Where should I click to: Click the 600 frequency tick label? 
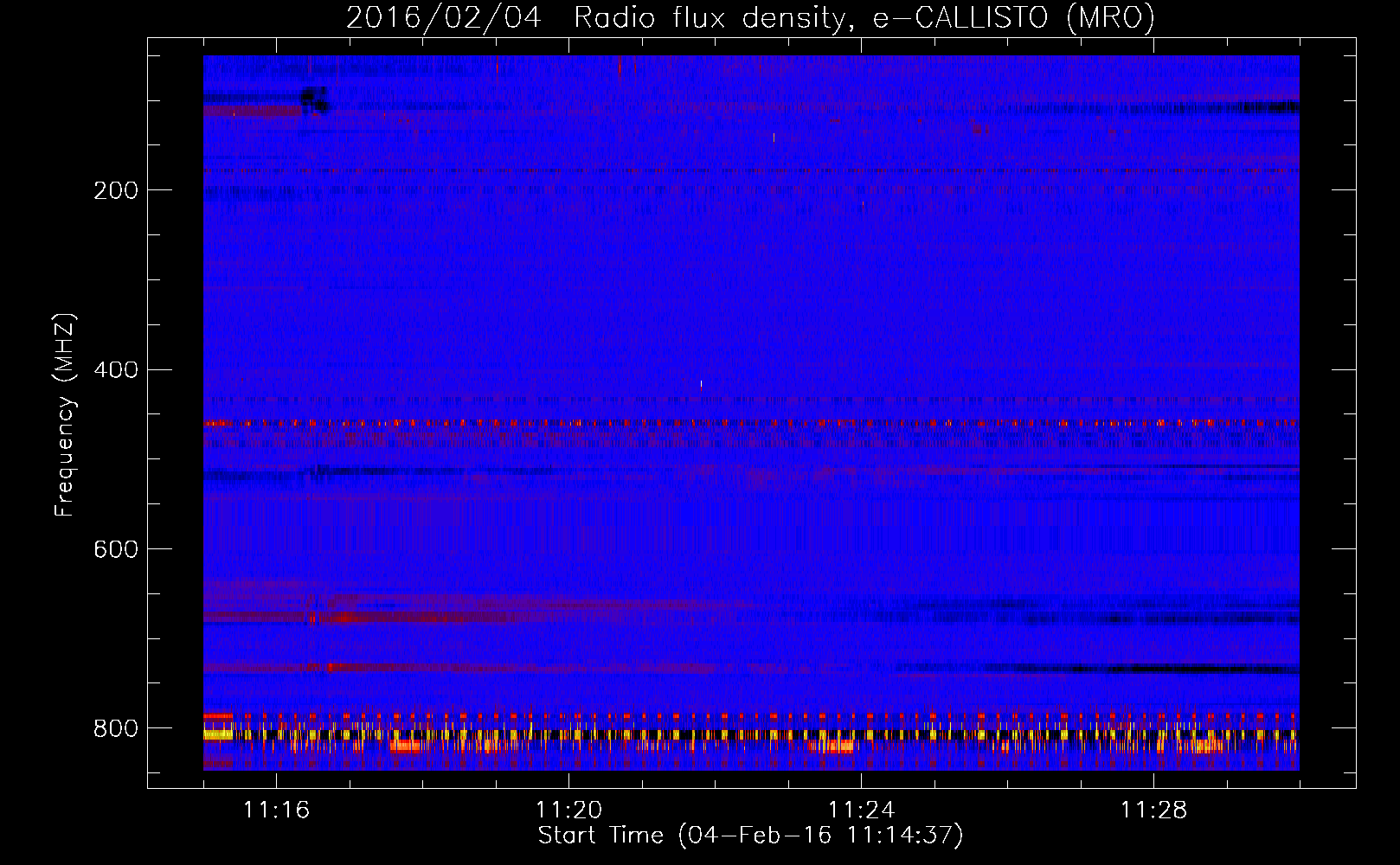coord(115,550)
